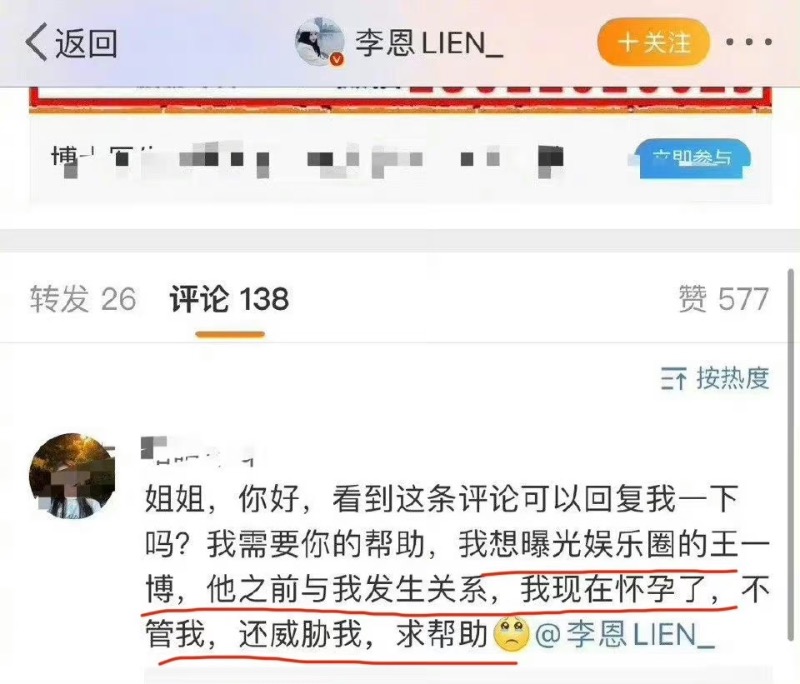The width and height of the screenshot is (800, 684).
Task: Select the 评论 138 tab
Action: pos(229,299)
